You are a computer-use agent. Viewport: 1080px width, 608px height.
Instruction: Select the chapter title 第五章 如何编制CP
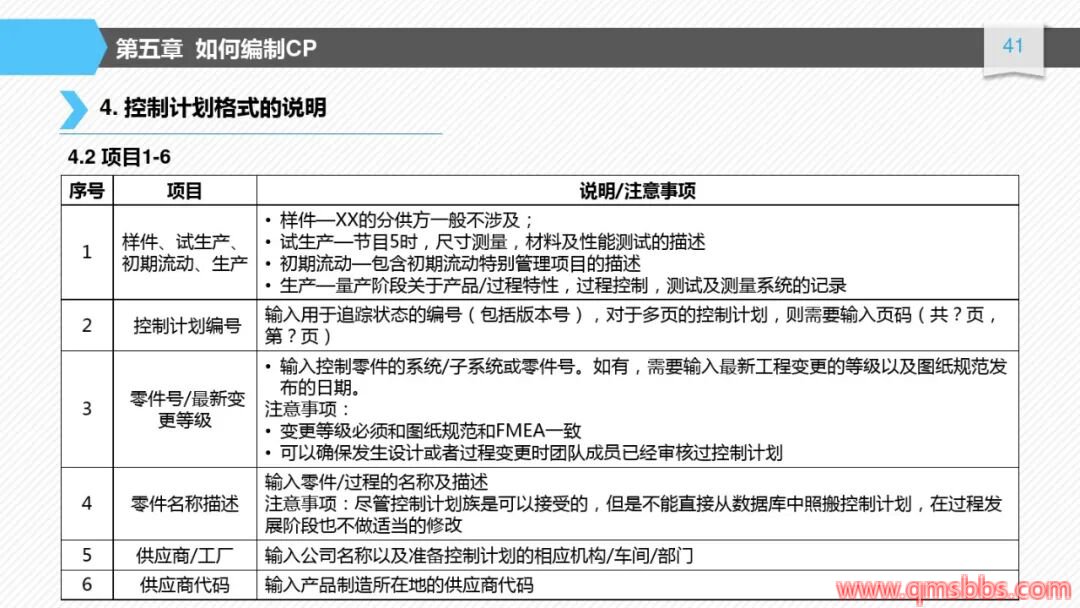pyautogui.click(x=216, y=49)
